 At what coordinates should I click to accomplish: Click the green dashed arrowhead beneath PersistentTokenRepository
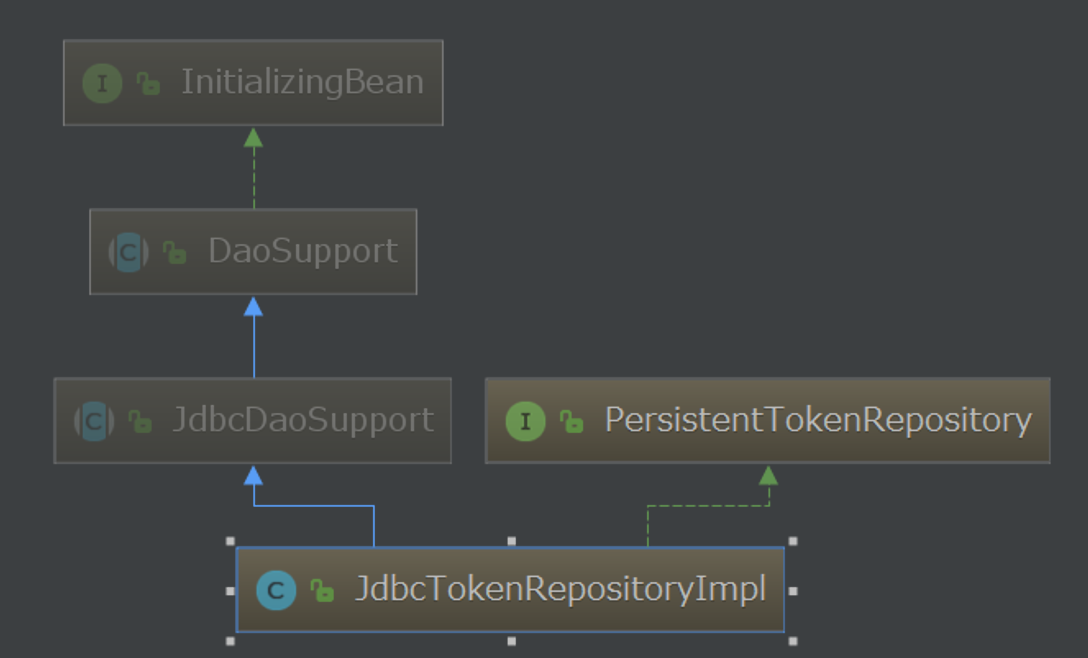pos(768,475)
